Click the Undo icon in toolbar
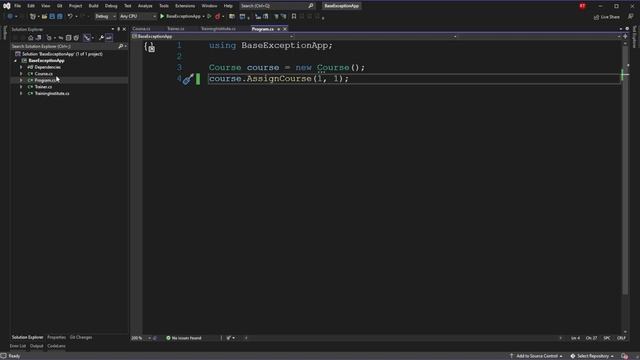 (x=70, y=16)
